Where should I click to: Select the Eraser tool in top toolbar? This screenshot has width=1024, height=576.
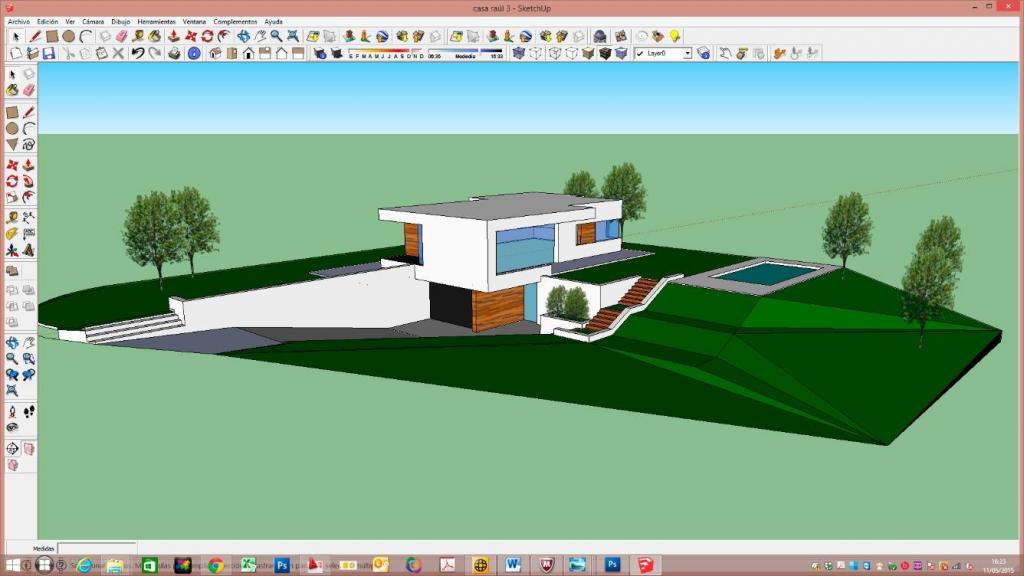pos(120,36)
